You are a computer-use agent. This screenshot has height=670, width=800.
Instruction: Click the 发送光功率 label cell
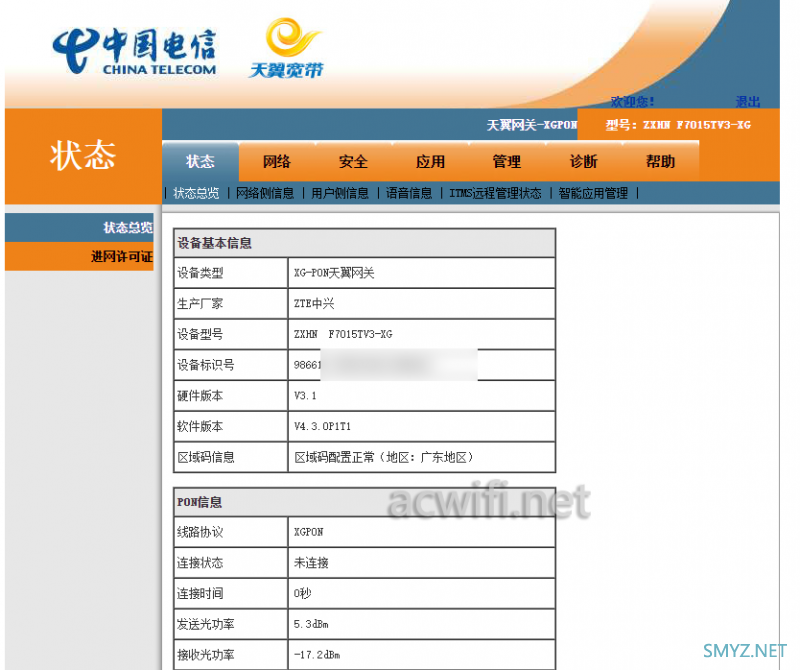point(231,624)
